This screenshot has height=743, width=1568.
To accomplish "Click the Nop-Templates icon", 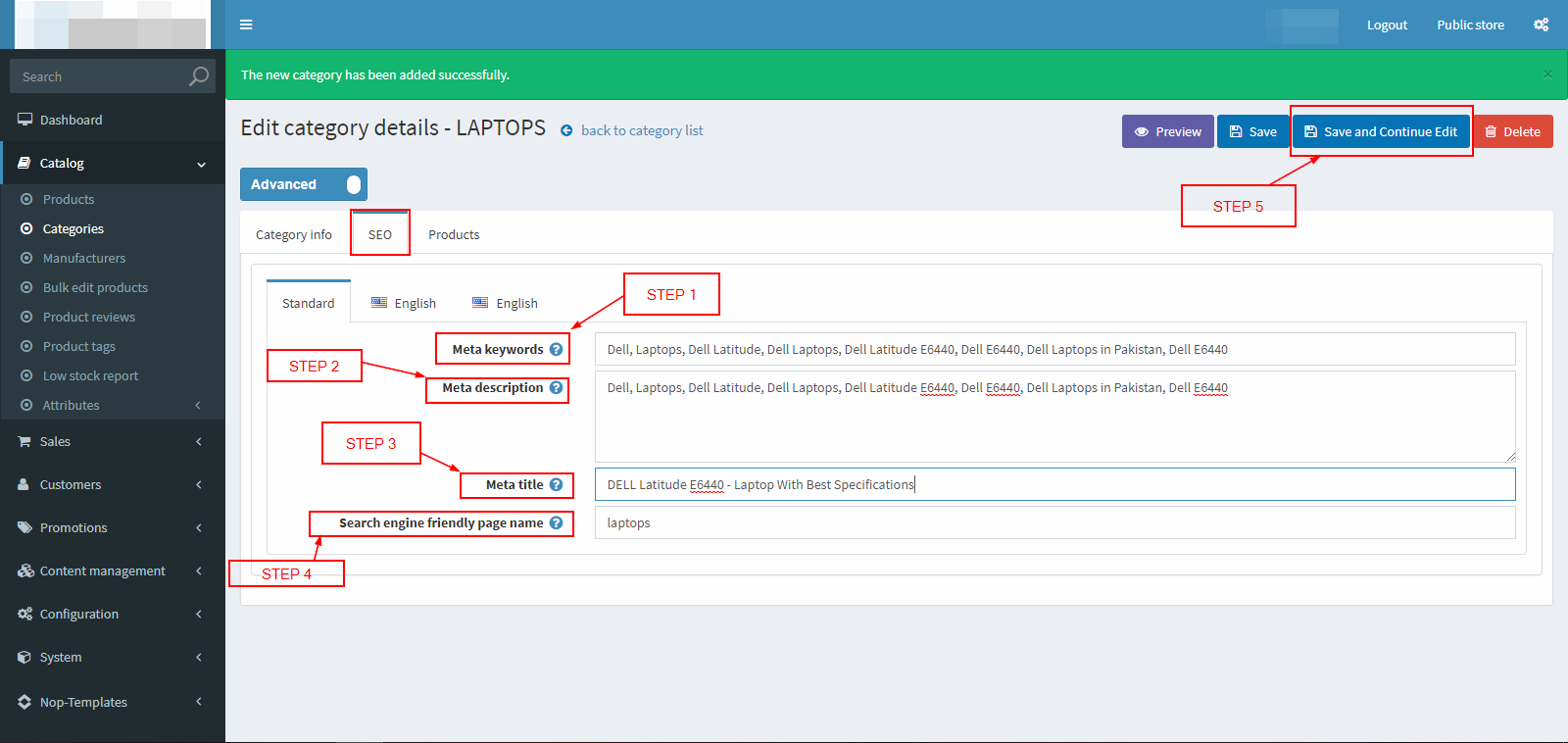I will (24, 702).
